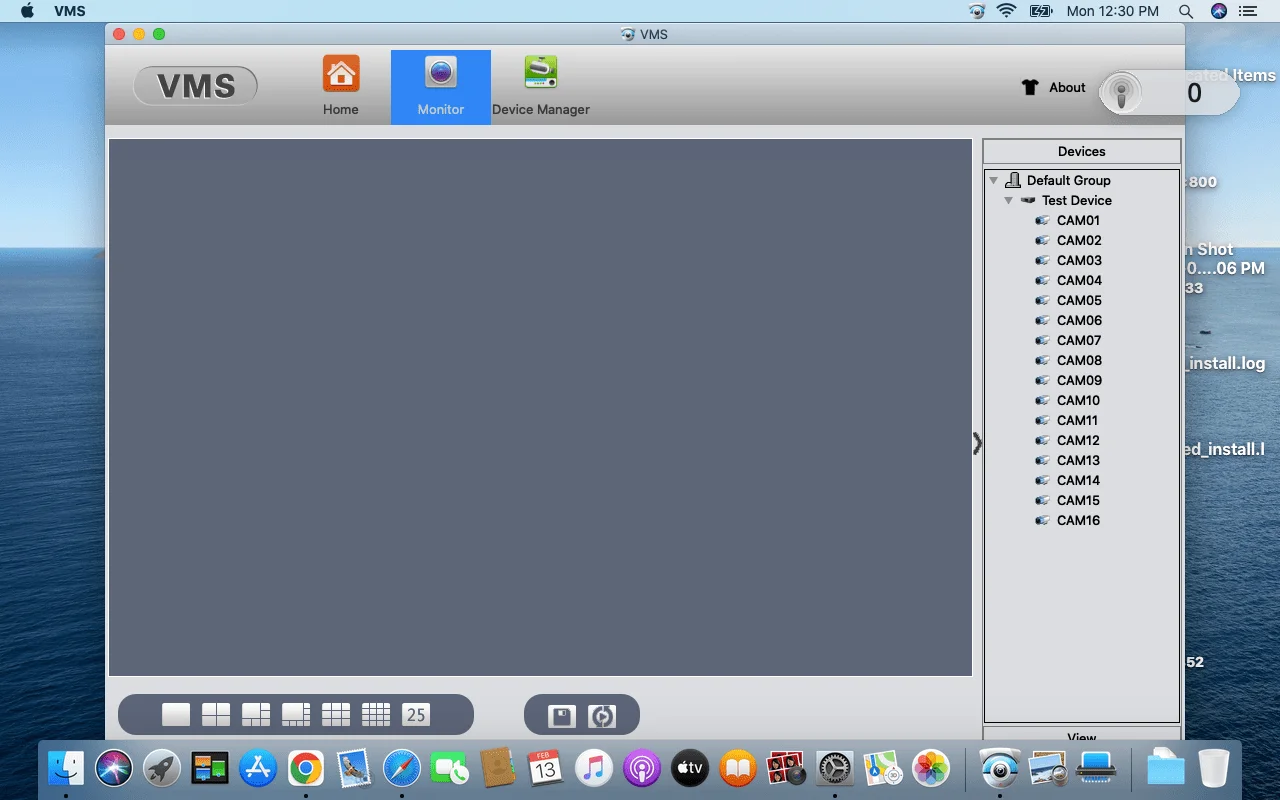Expand the View panel below Devices
The image size is (1280, 800).
tap(1081, 738)
